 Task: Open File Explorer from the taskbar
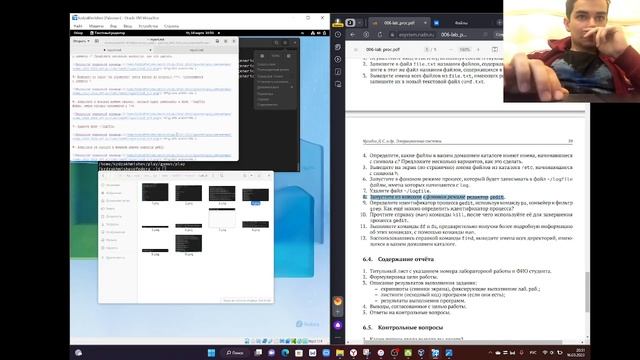[x=340, y=353]
